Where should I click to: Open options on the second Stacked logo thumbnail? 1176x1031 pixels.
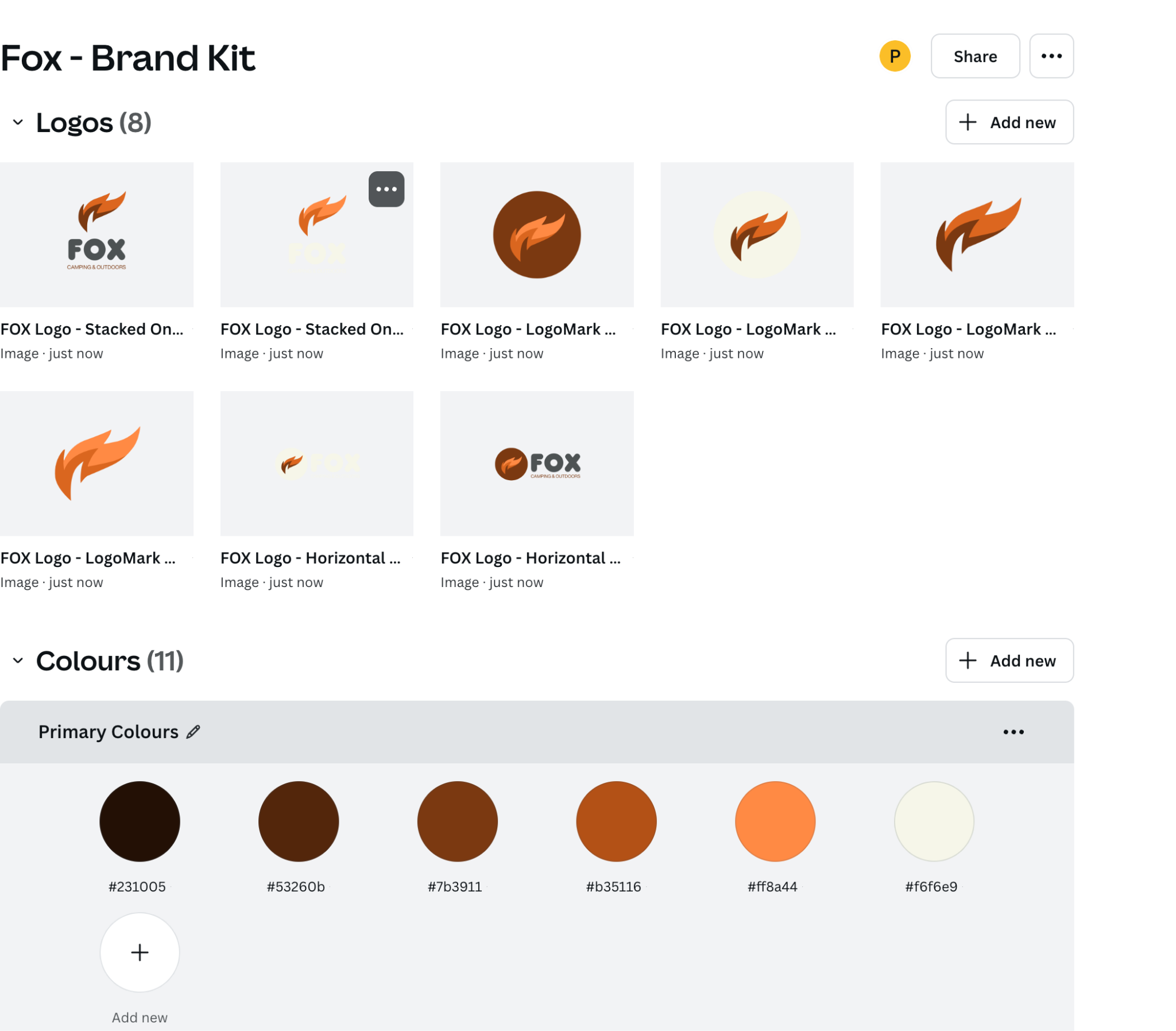[386, 189]
